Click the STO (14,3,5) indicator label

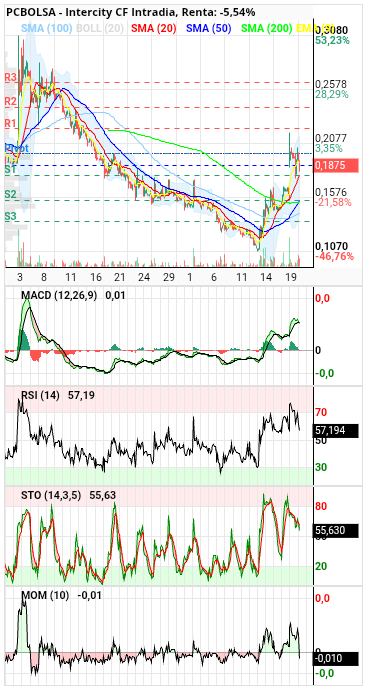pyautogui.click(x=51, y=495)
